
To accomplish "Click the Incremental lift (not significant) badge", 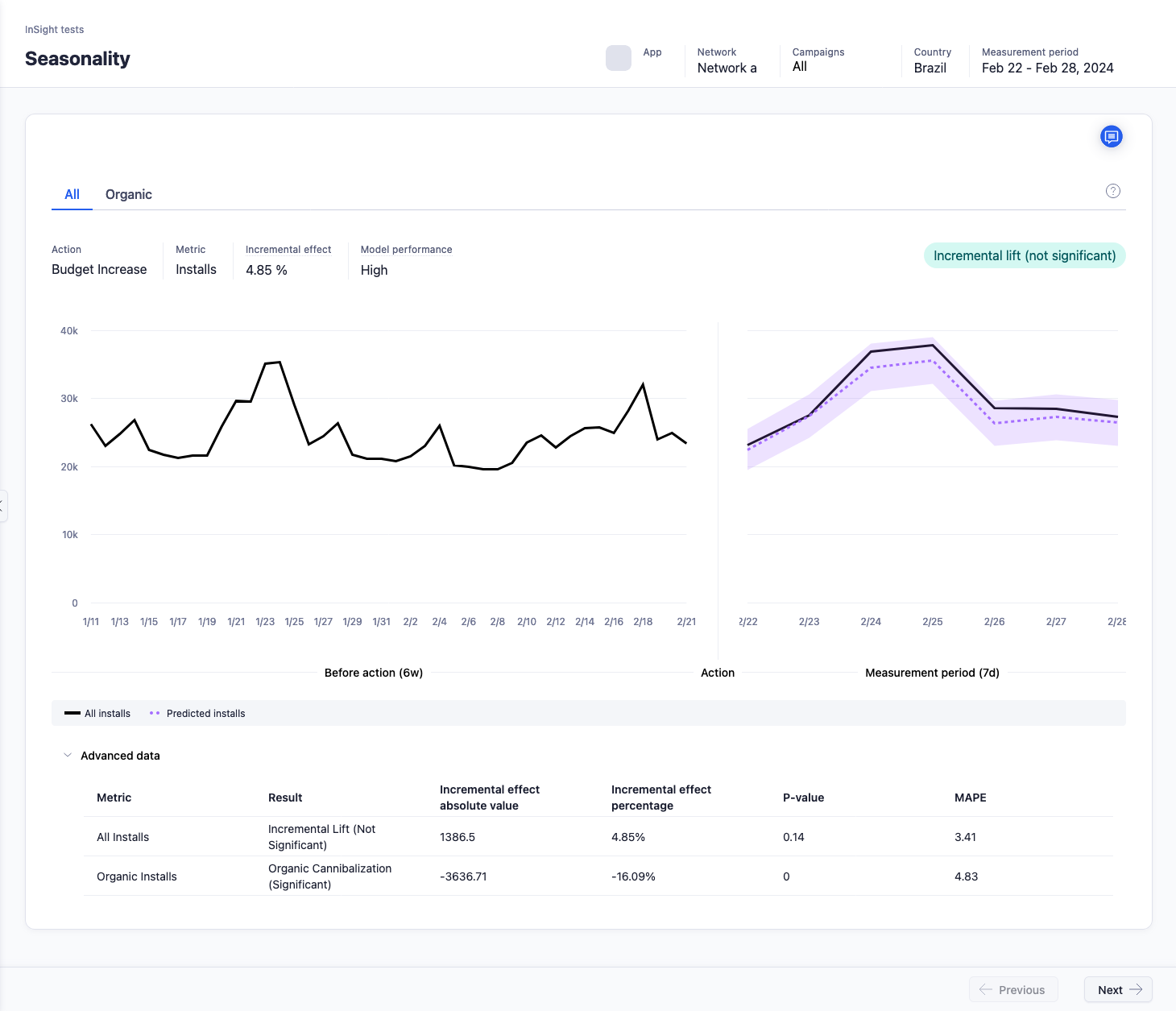I will click(1024, 255).
